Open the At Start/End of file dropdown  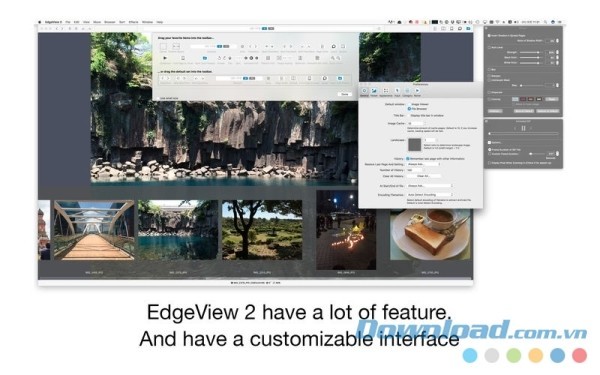pos(430,186)
